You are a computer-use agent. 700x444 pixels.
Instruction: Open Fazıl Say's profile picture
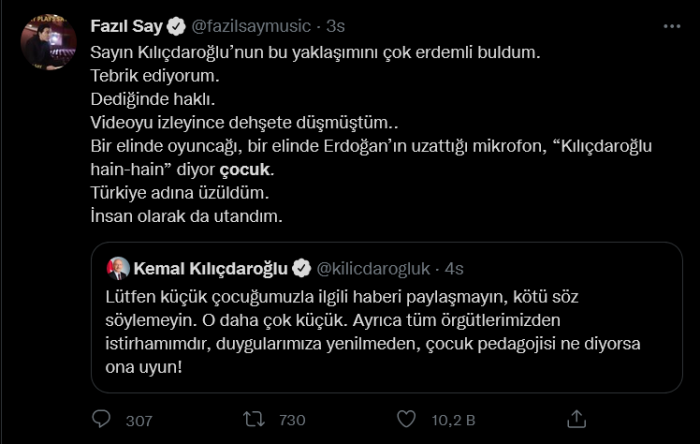pos(49,42)
